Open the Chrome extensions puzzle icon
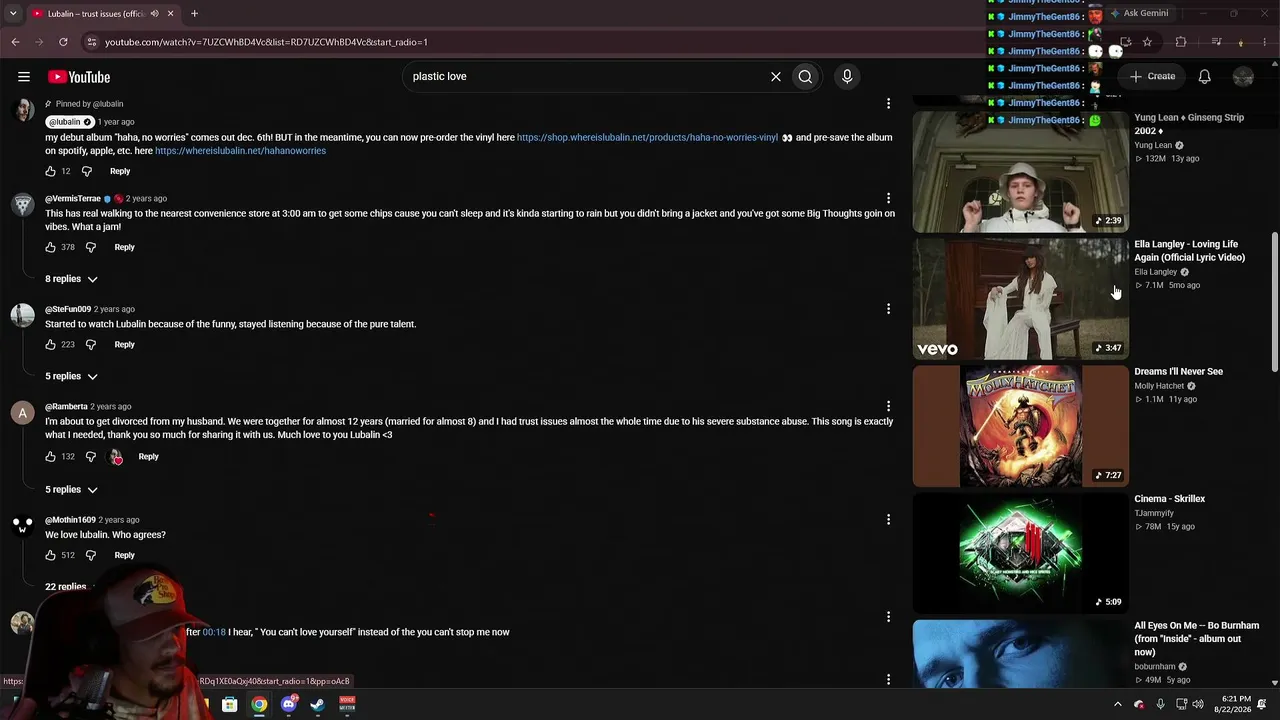The width and height of the screenshot is (1280, 720). tap(1181, 42)
